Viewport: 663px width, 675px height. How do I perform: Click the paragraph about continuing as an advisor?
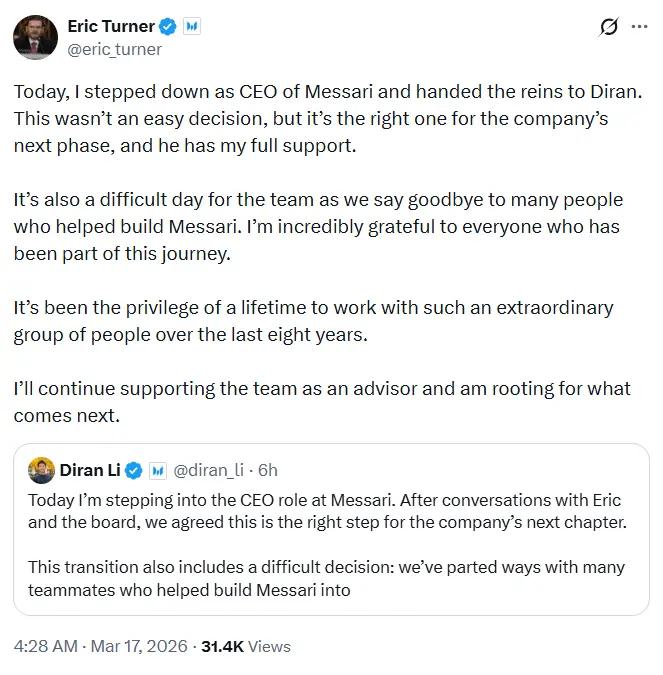(322, 401)
